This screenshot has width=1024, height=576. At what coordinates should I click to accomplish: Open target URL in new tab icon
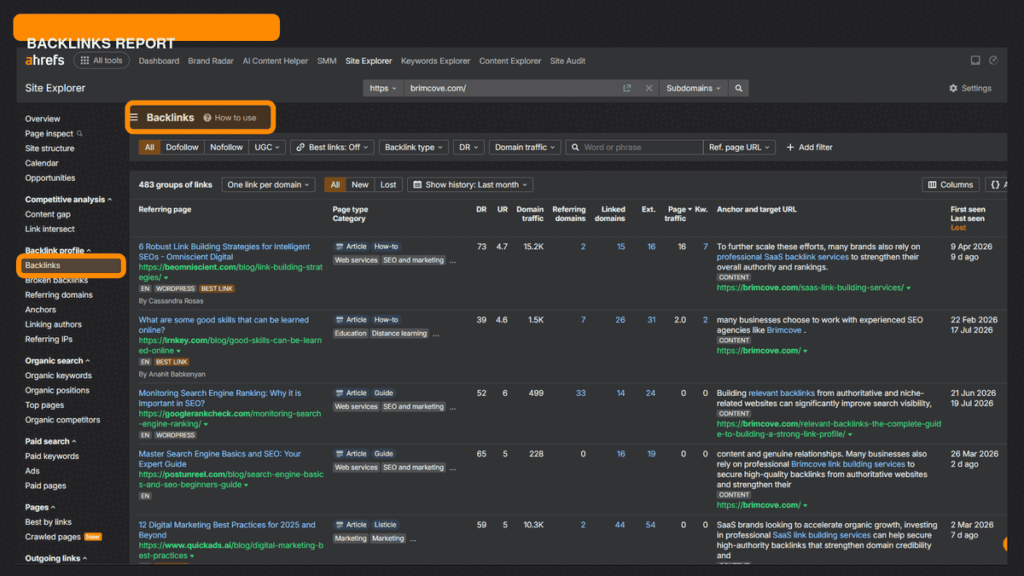click(x=627, y=88)
